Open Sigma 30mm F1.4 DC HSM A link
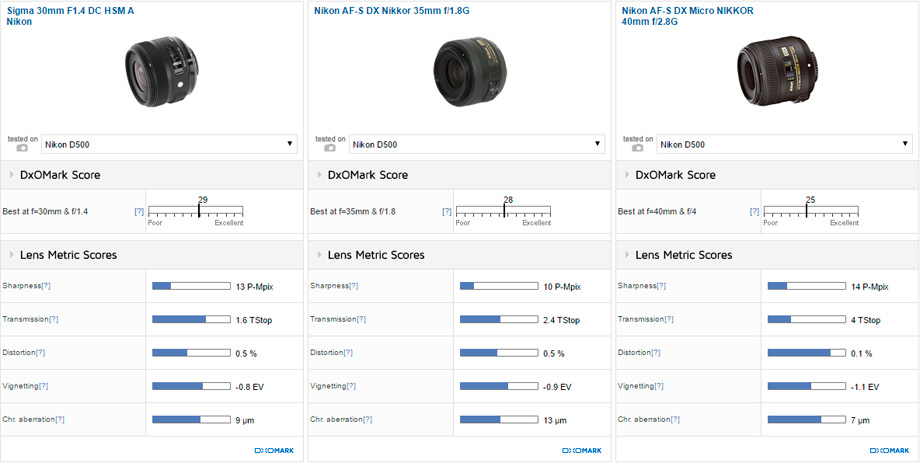The image size is (920, 463). pos(70,16)
